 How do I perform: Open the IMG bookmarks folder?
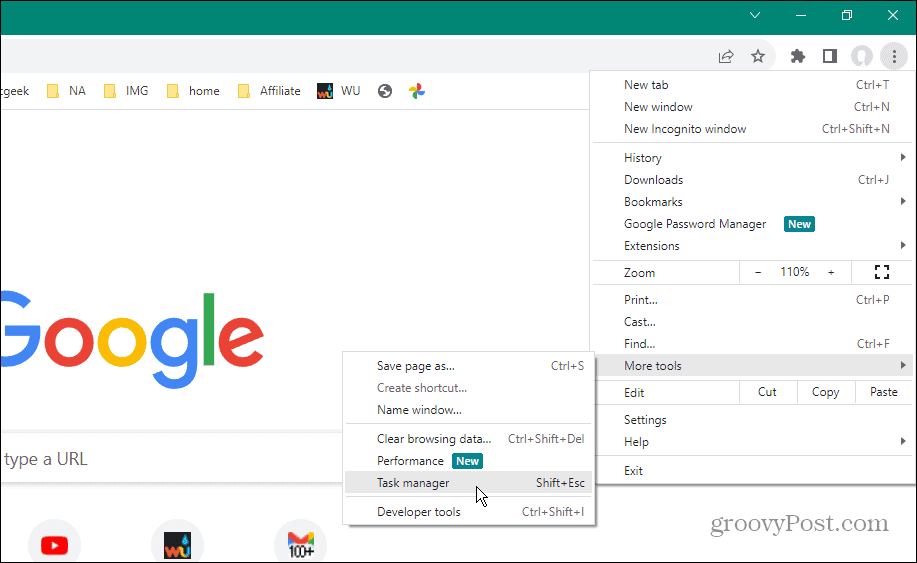coord(126,91)
